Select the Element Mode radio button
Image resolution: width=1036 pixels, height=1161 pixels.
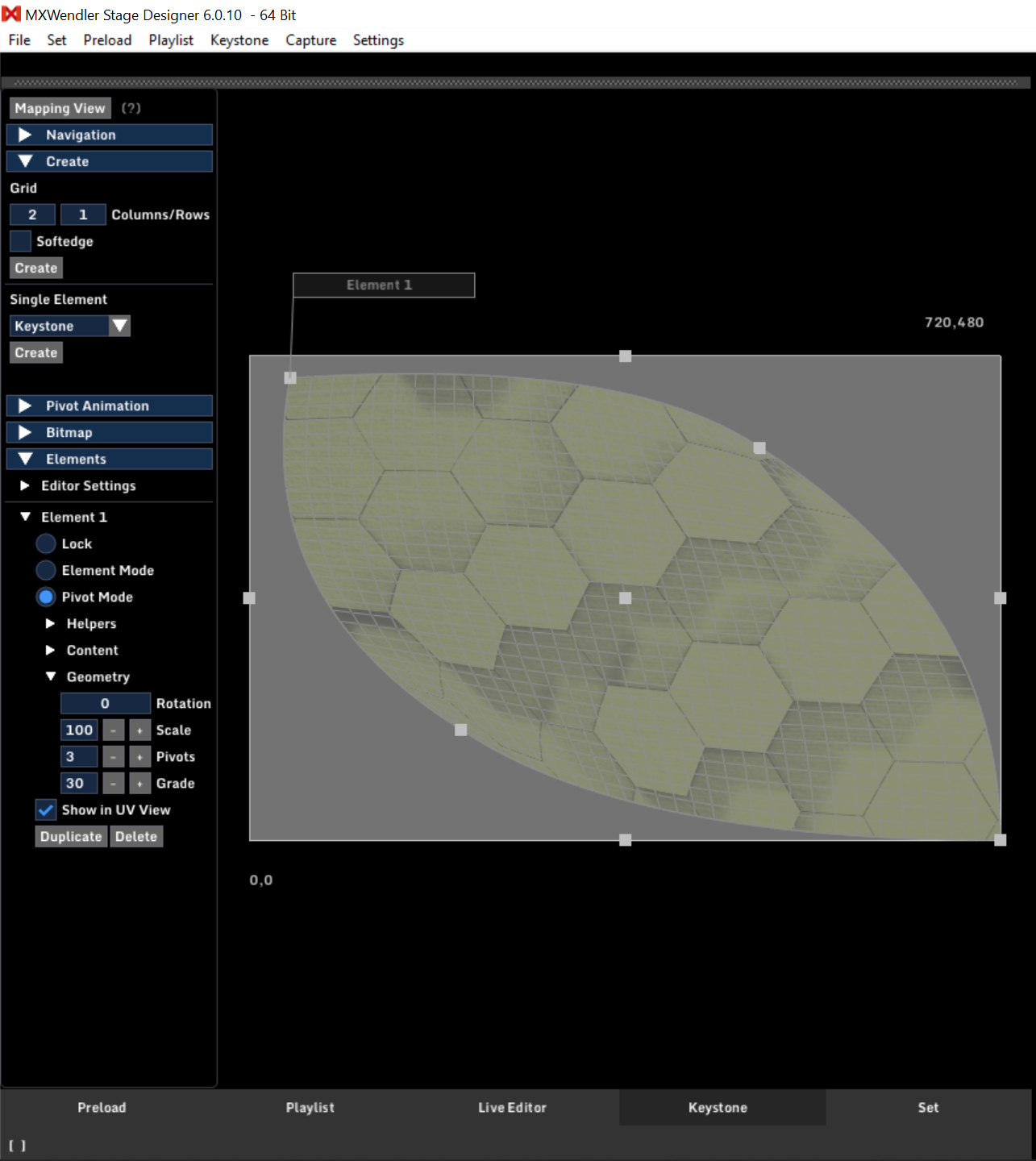[46, 570]
